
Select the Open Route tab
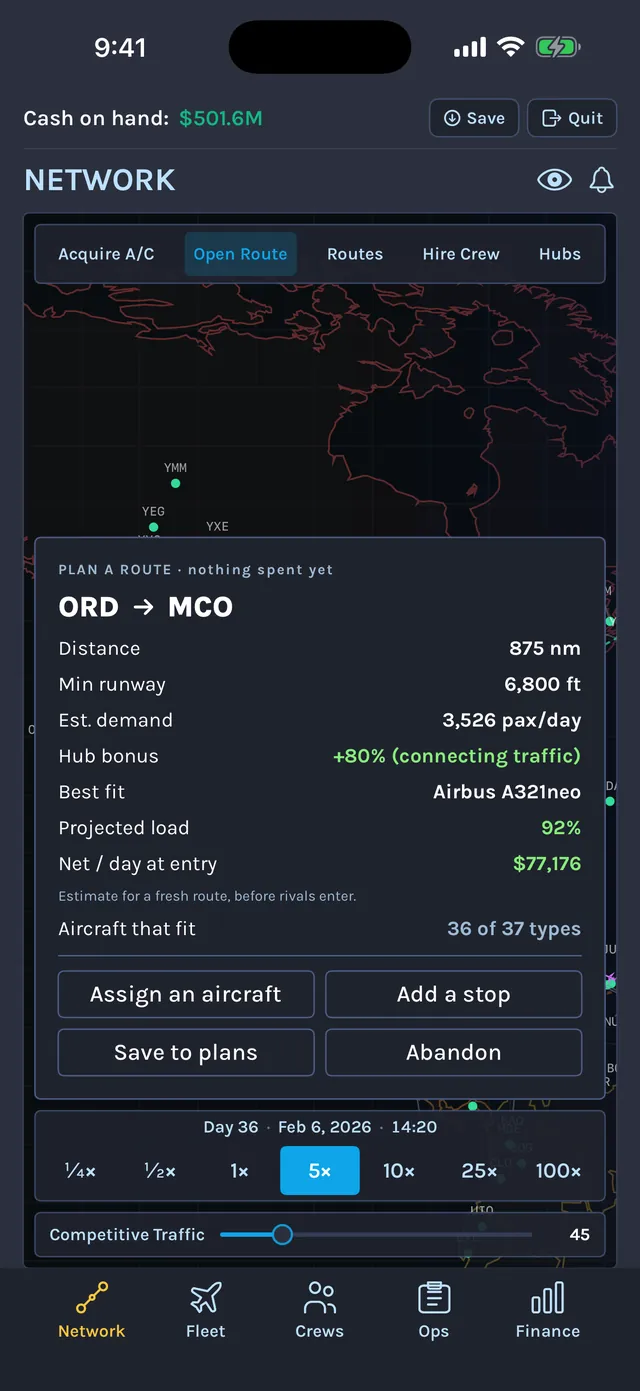pos(240,254)
